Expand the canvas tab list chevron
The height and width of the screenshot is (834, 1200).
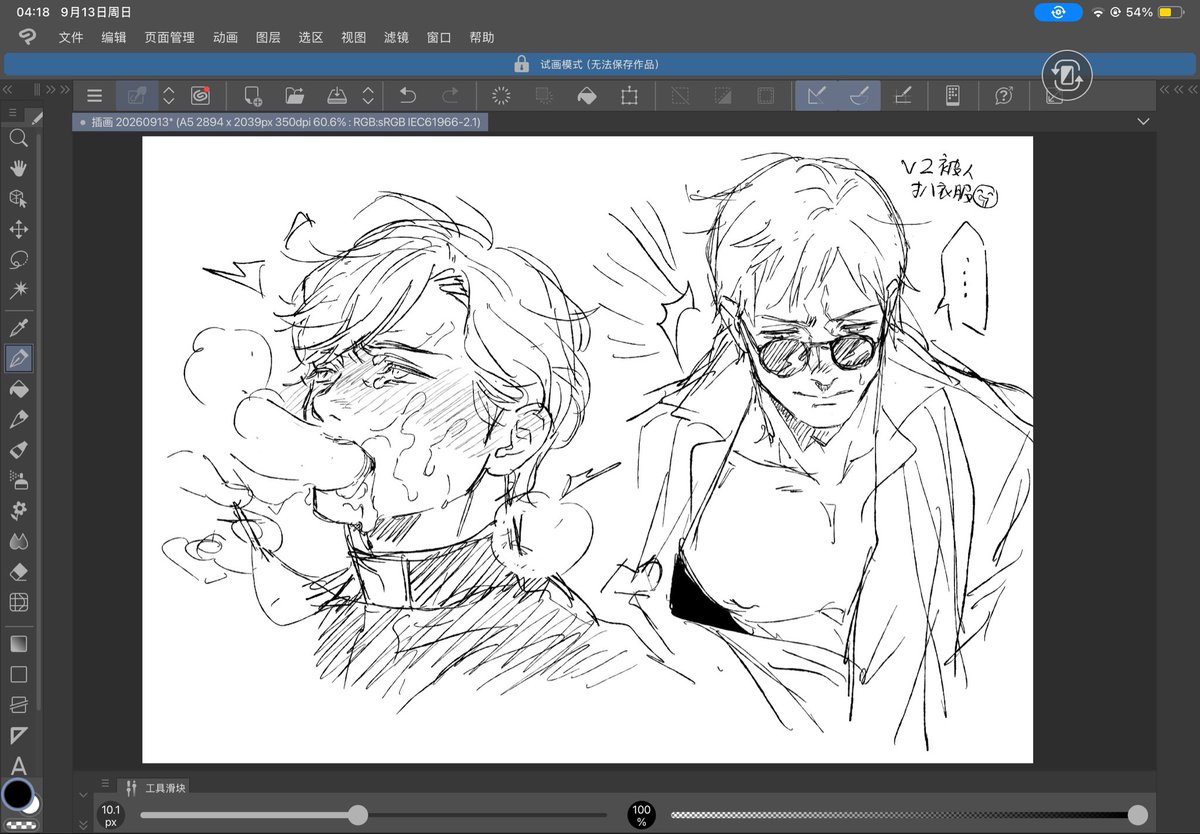point(1144,122)
